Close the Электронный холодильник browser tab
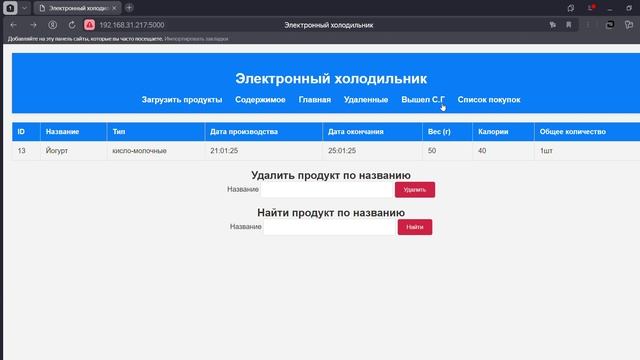This screenshot has width=640, height=360. click(x=114, y=8)
